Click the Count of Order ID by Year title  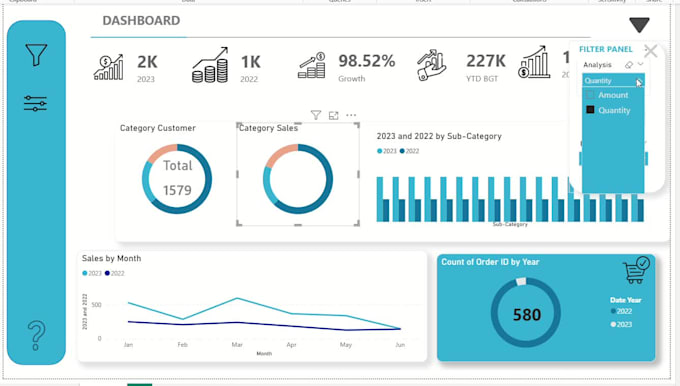(x=490, y=262)
